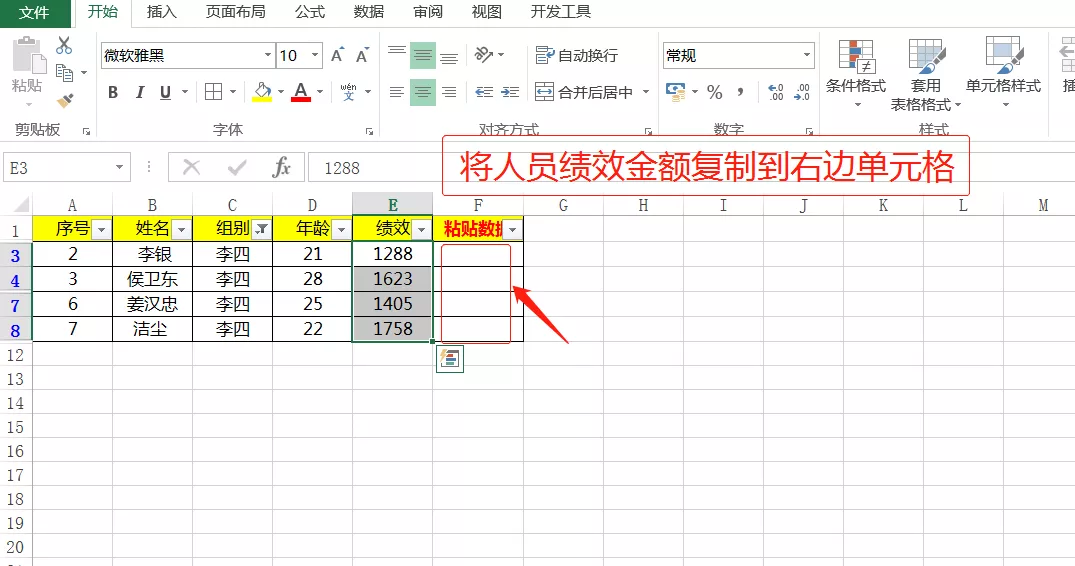
Task: Open the 字体 group dialog launcher
Action: [x=370, y=131]
